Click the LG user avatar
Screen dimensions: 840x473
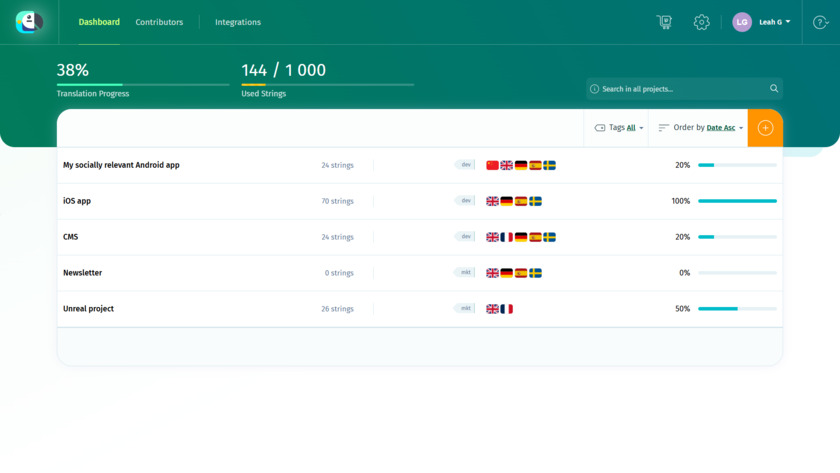click(742, 22)
